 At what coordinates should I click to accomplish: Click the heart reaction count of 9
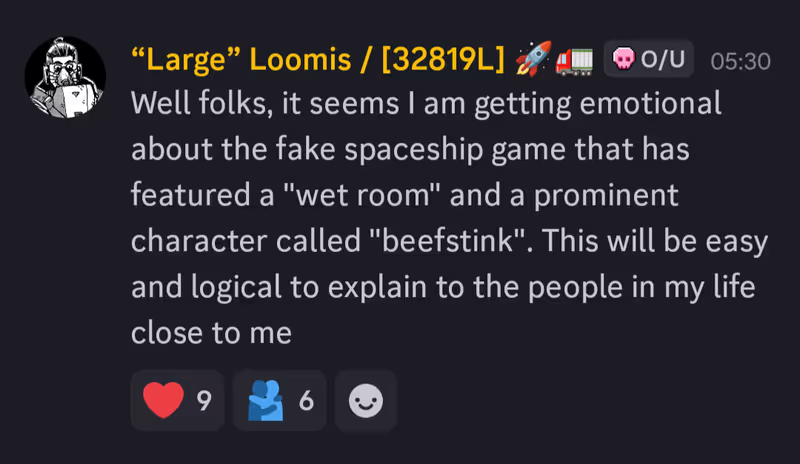tap(204, 401)
